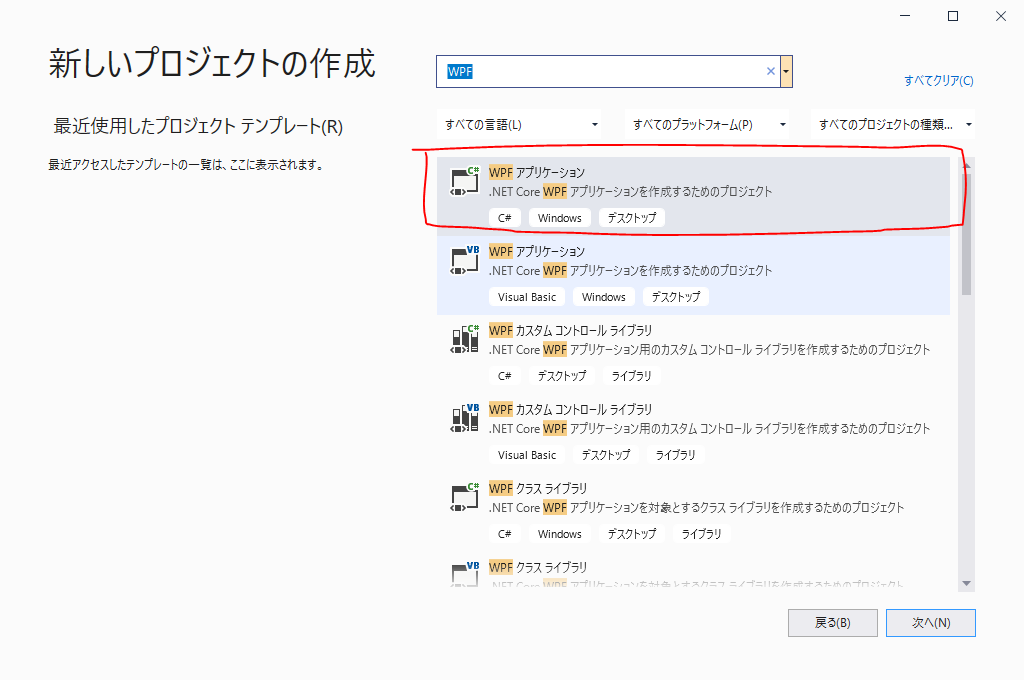Image resolution: width=1024 pixels, height=680 pixels.
Task: Click the 最近使用したプロジェクト テンプレート(R) heading
Action: (198, 125)
